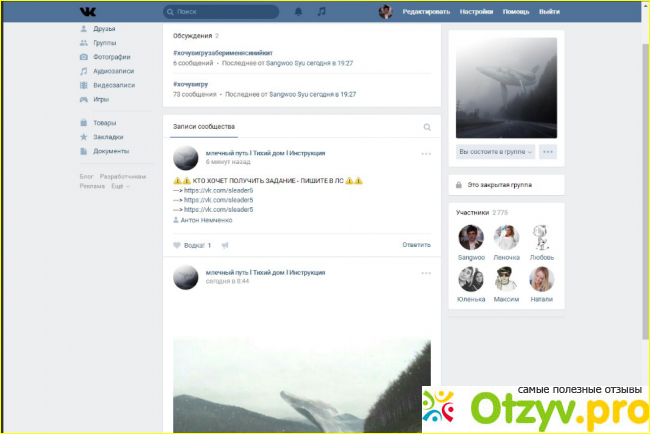
Task: Open the three-dot menu under the group cover
Action: (x=548, y=152)
